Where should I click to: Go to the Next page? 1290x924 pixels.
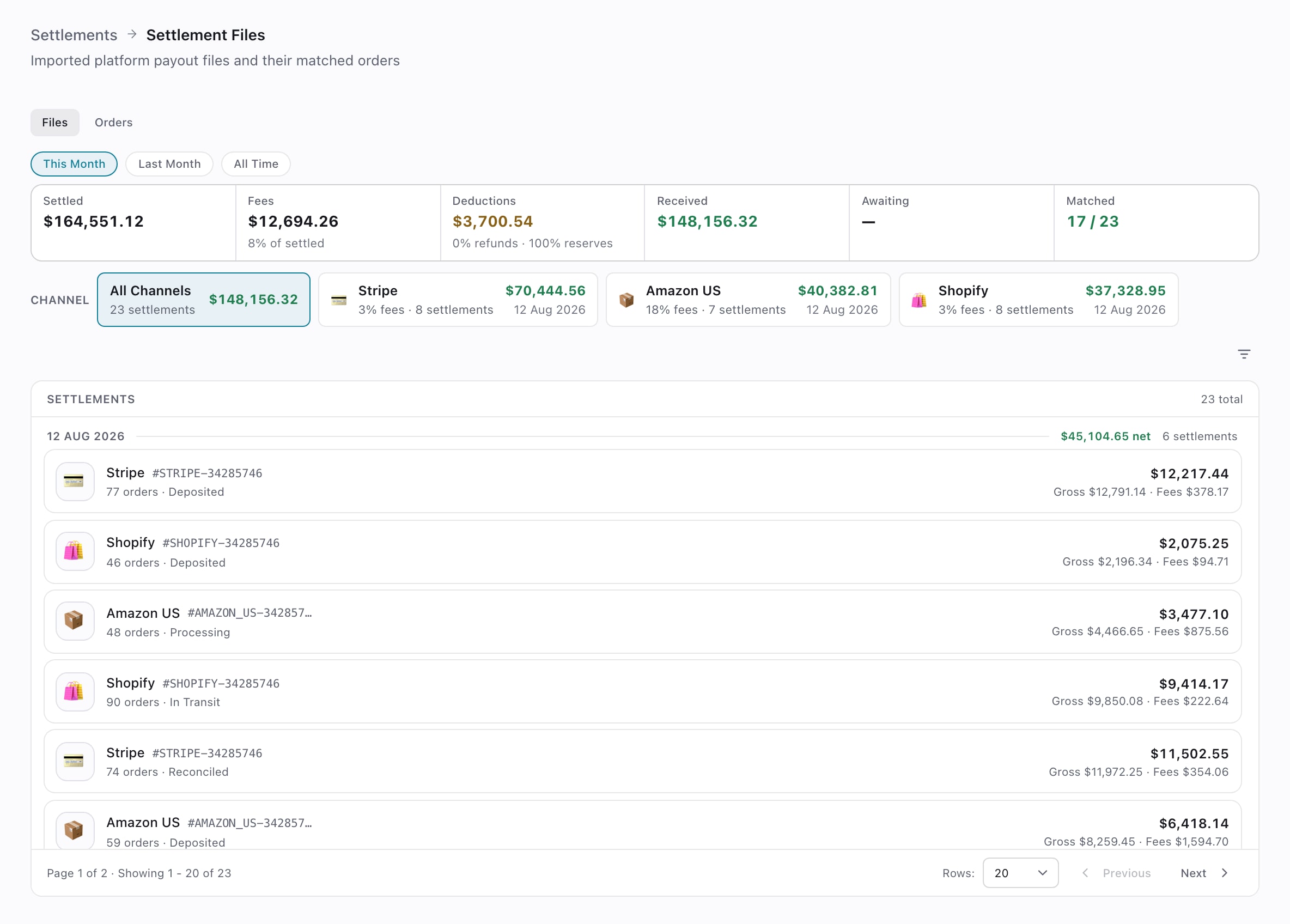[x=1204, y=873]
